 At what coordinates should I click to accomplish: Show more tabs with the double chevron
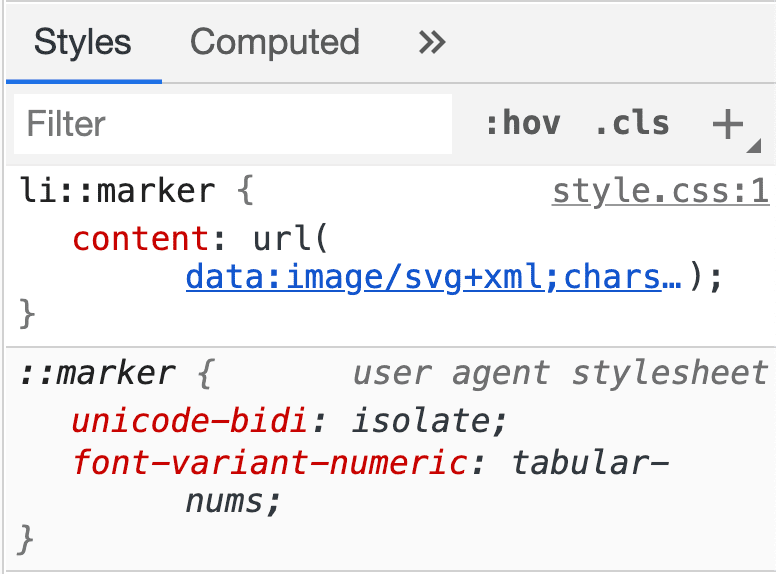tap(432, 42)
